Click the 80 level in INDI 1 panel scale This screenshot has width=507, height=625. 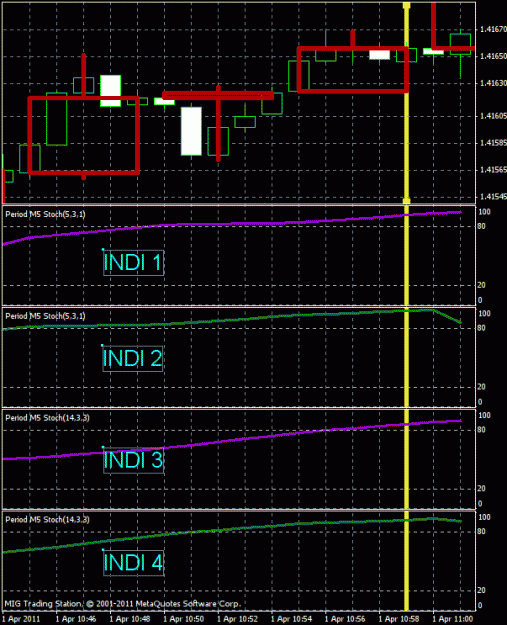click(x=481, y=226)
